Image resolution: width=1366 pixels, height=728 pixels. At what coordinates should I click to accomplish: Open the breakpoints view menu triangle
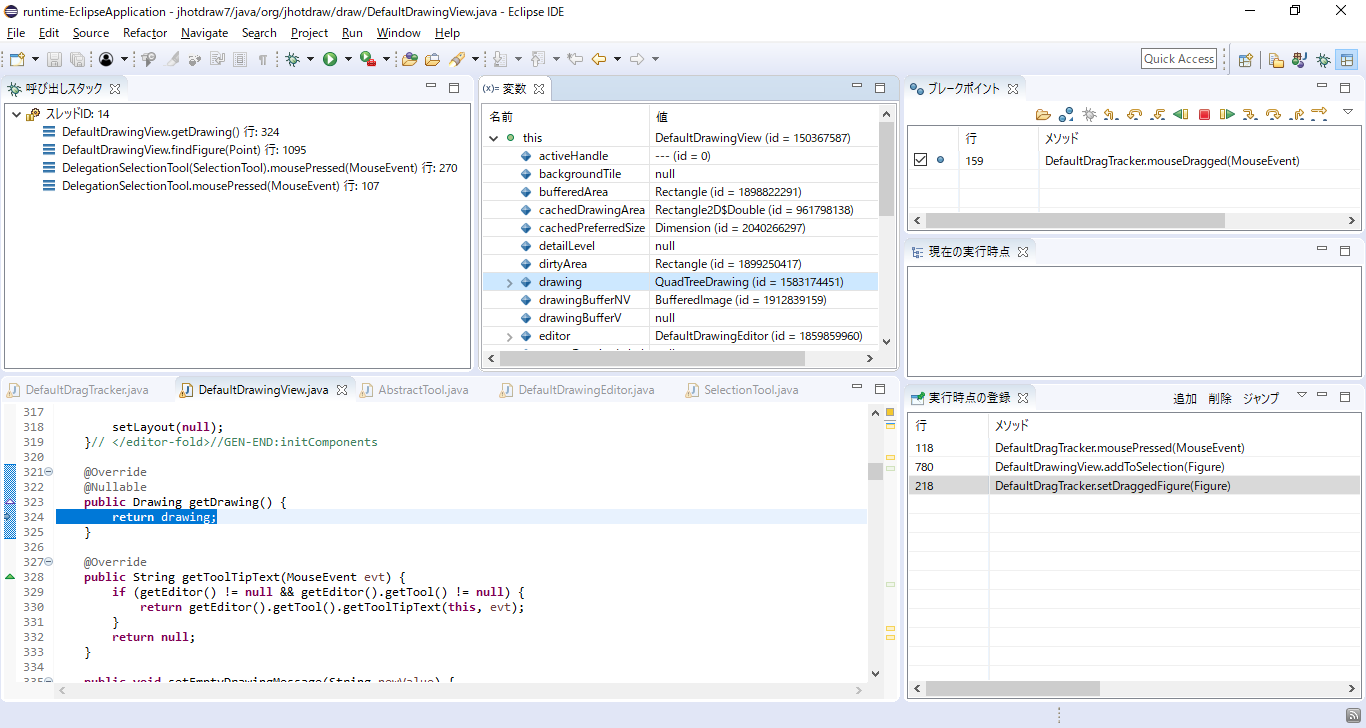tap(1347, 111)
